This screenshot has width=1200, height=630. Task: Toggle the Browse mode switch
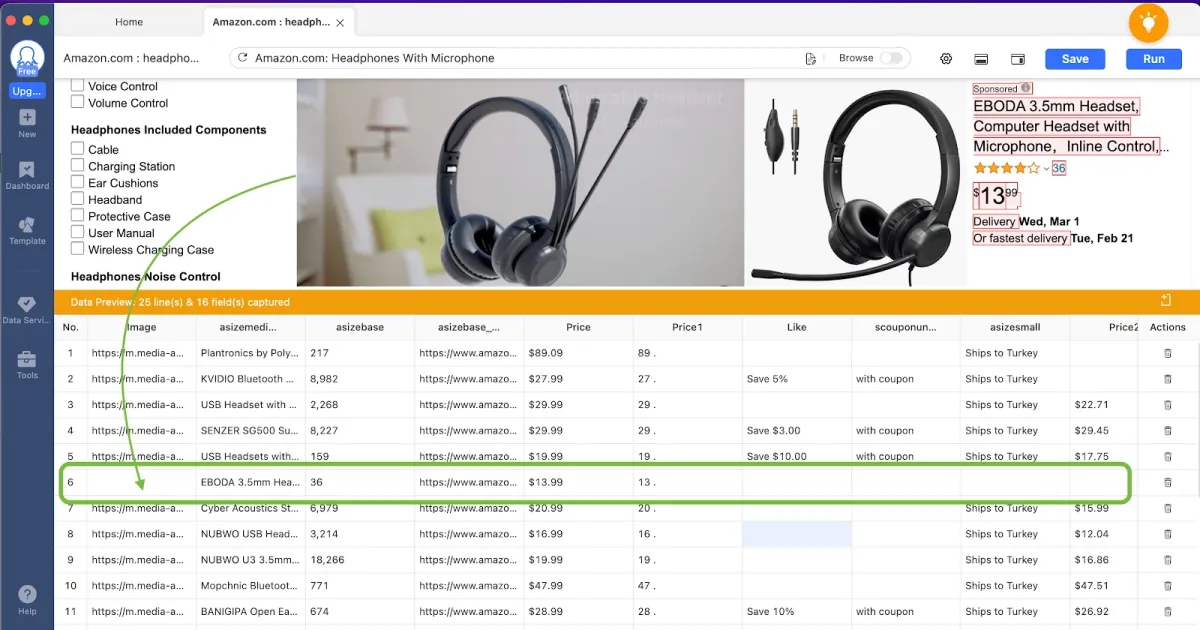pyautogui.click(x=891, y=58)
